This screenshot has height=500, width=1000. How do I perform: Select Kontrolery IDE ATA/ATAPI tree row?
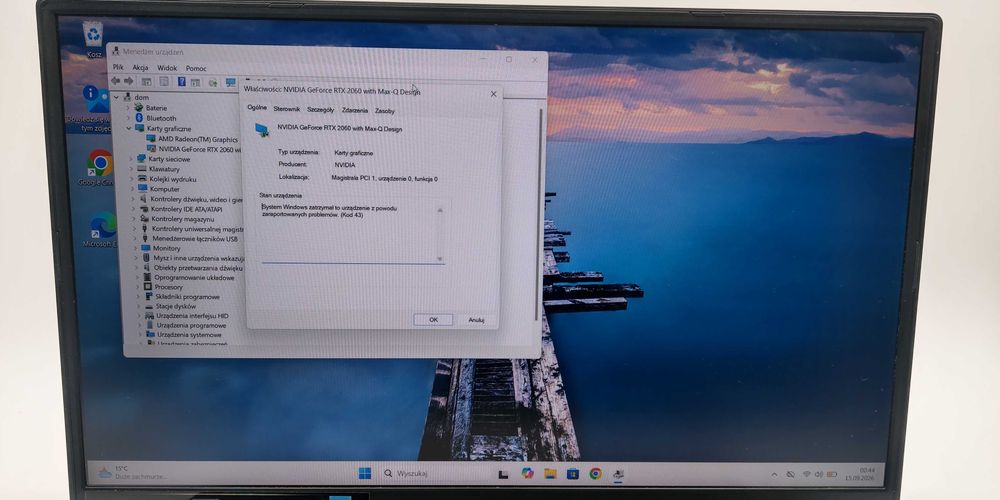(186, 209)
